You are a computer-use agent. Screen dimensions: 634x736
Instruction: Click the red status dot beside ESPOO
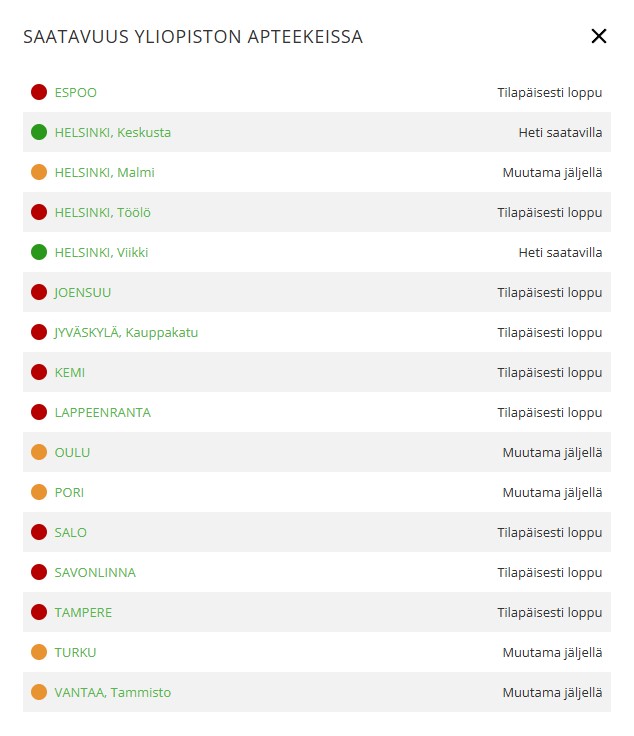coord(39,92)
